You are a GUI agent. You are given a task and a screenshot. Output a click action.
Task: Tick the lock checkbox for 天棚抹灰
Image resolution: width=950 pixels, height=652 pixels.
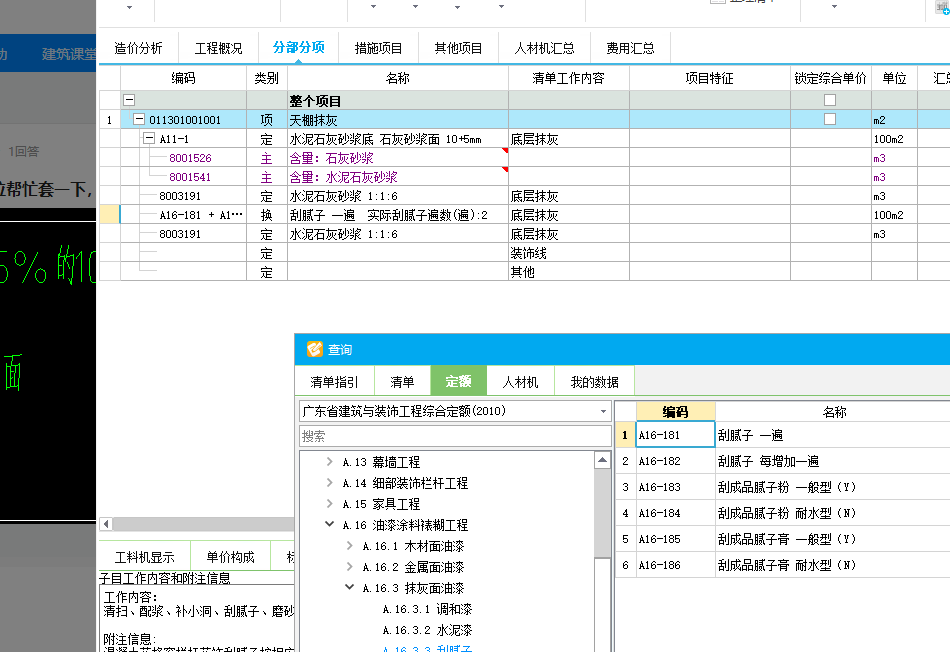[830, 119]
